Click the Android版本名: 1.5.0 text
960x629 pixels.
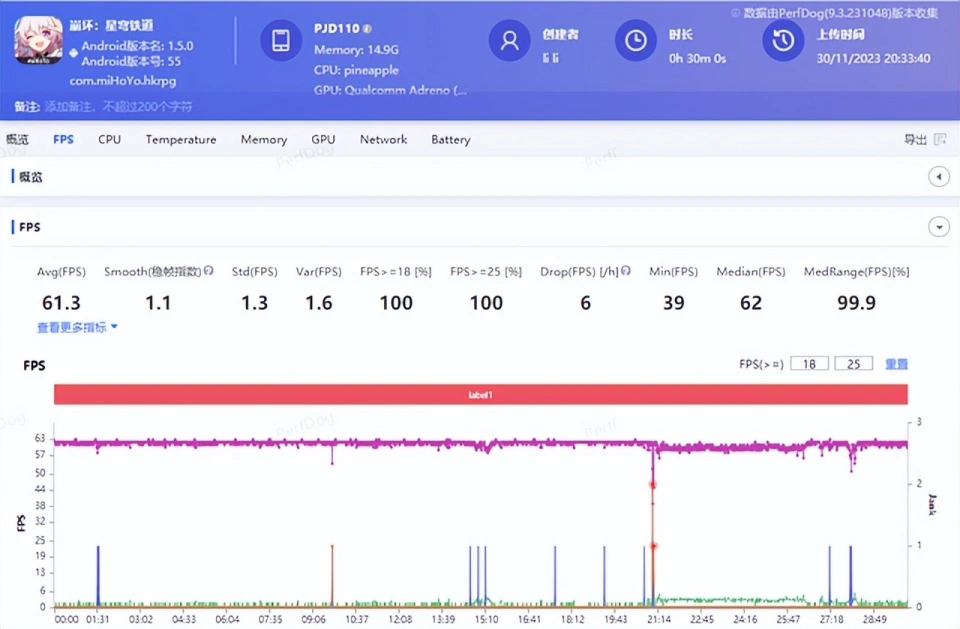(137, 46)
